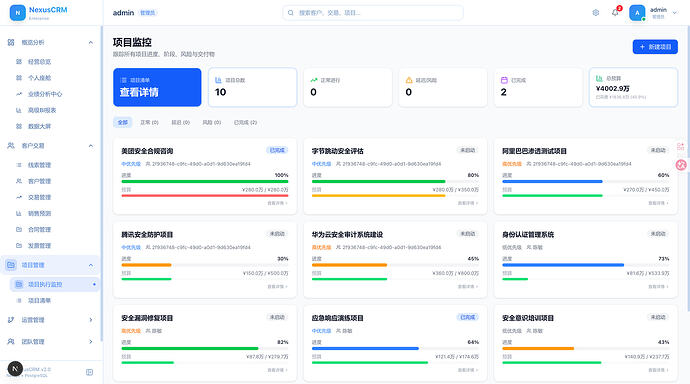Viewport: 690px width, 384px height.
Task: Click the 项目清单 list icon in sidebar
Action: click(x=19, y=300)
